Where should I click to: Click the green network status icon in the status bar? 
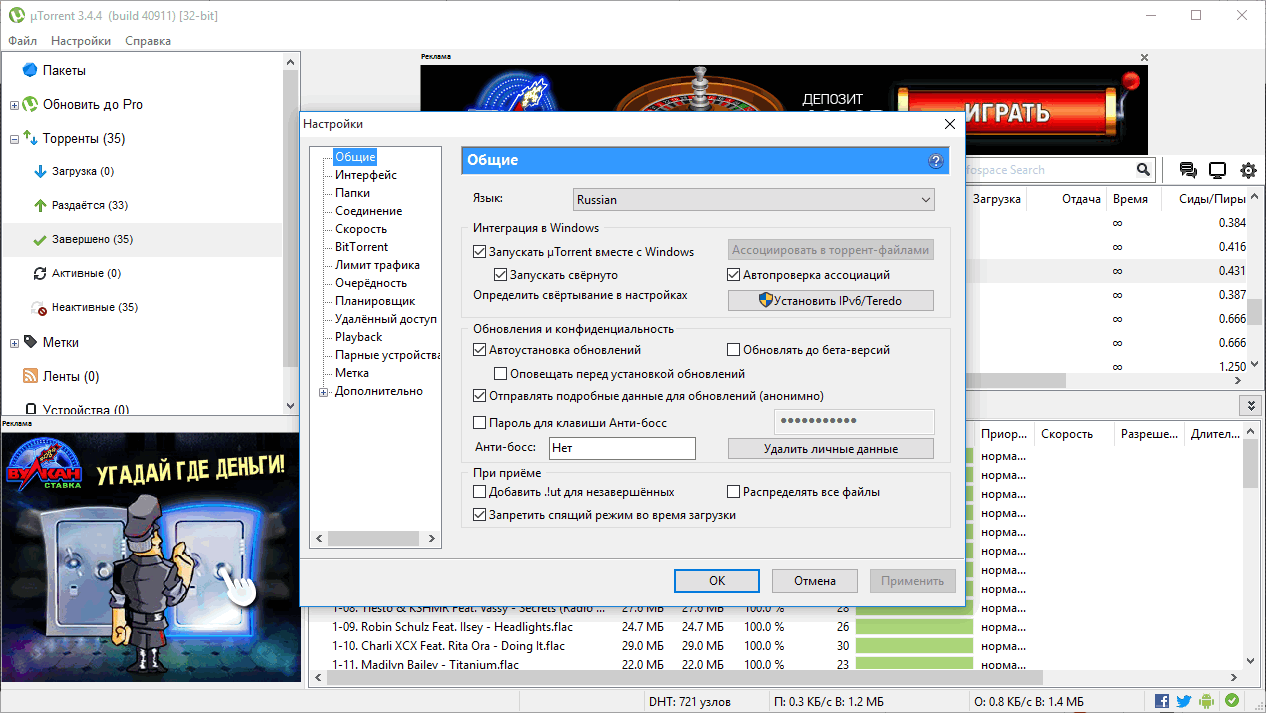point(1232,701)
